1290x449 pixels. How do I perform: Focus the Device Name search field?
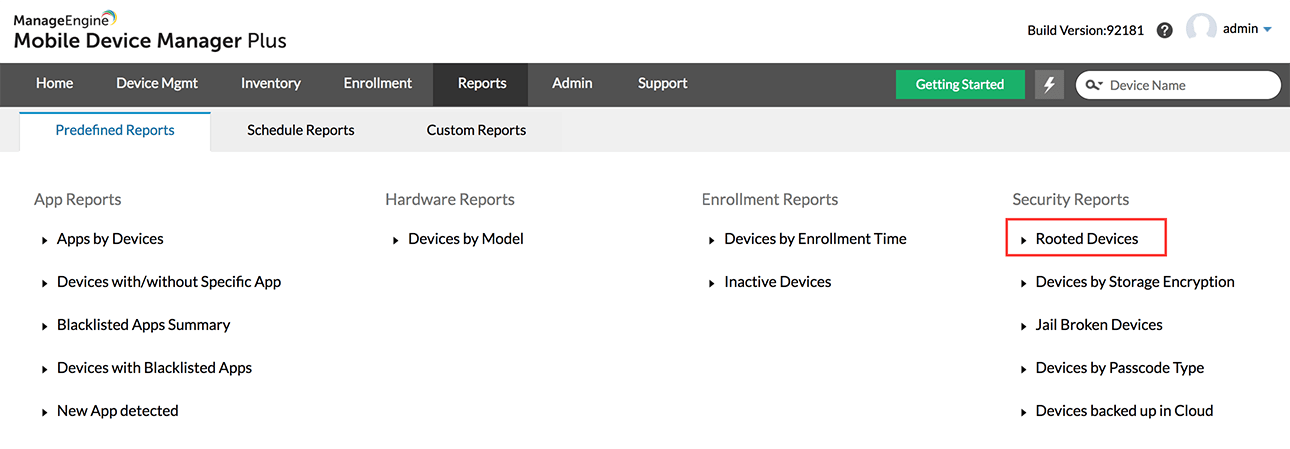pyautogui.click(x=1178, y=85)
